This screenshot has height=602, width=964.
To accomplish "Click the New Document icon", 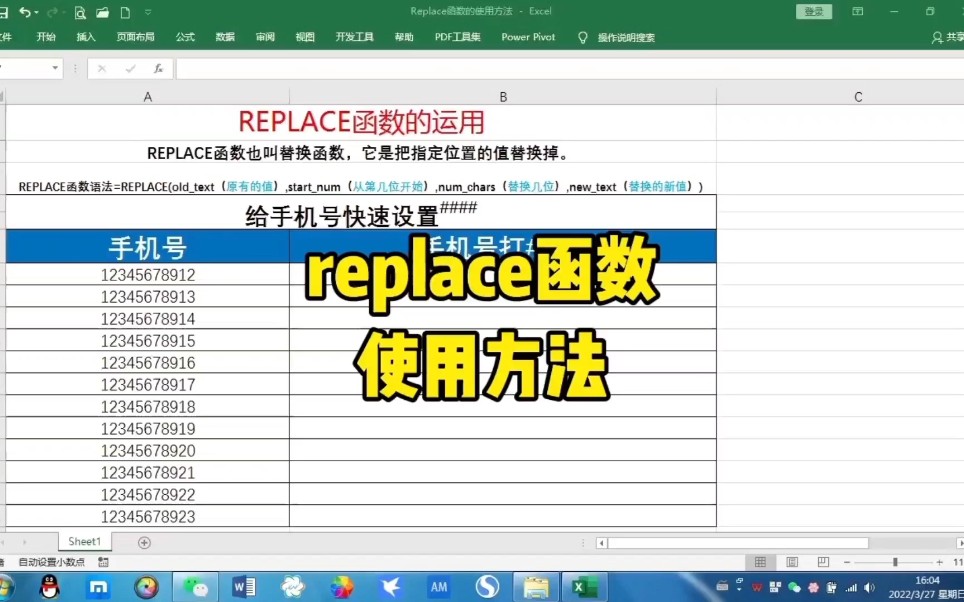I will (x=124, y=13).
